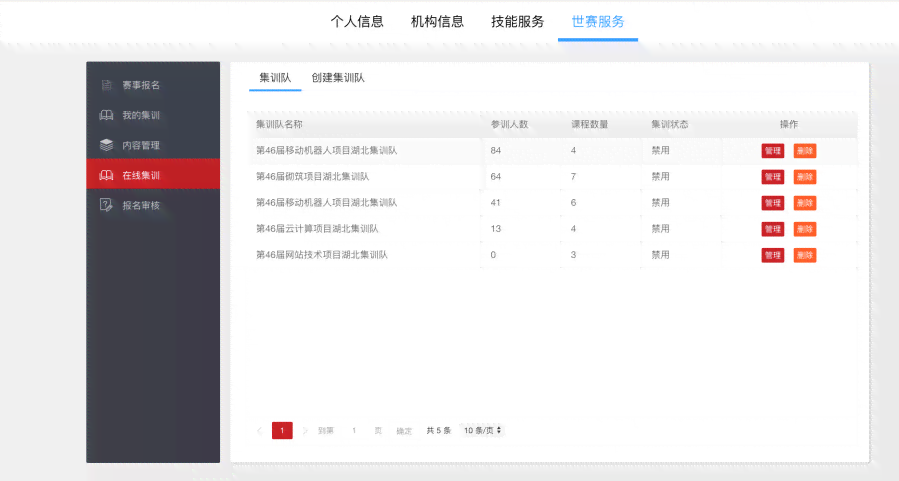Click 管理 for 第46届网站技术项目湖北集训队
This screenshot has height=481, width=899.
coord(772,255)
